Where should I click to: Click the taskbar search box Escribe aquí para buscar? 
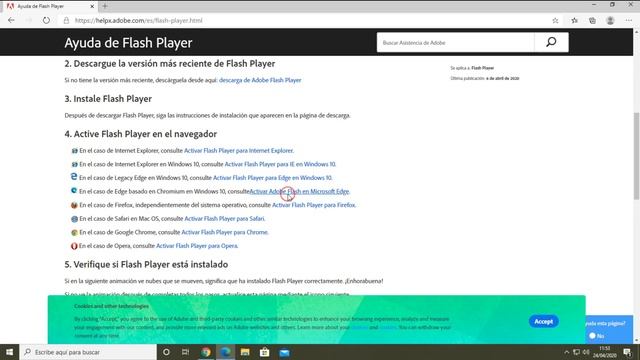point(88,352)
